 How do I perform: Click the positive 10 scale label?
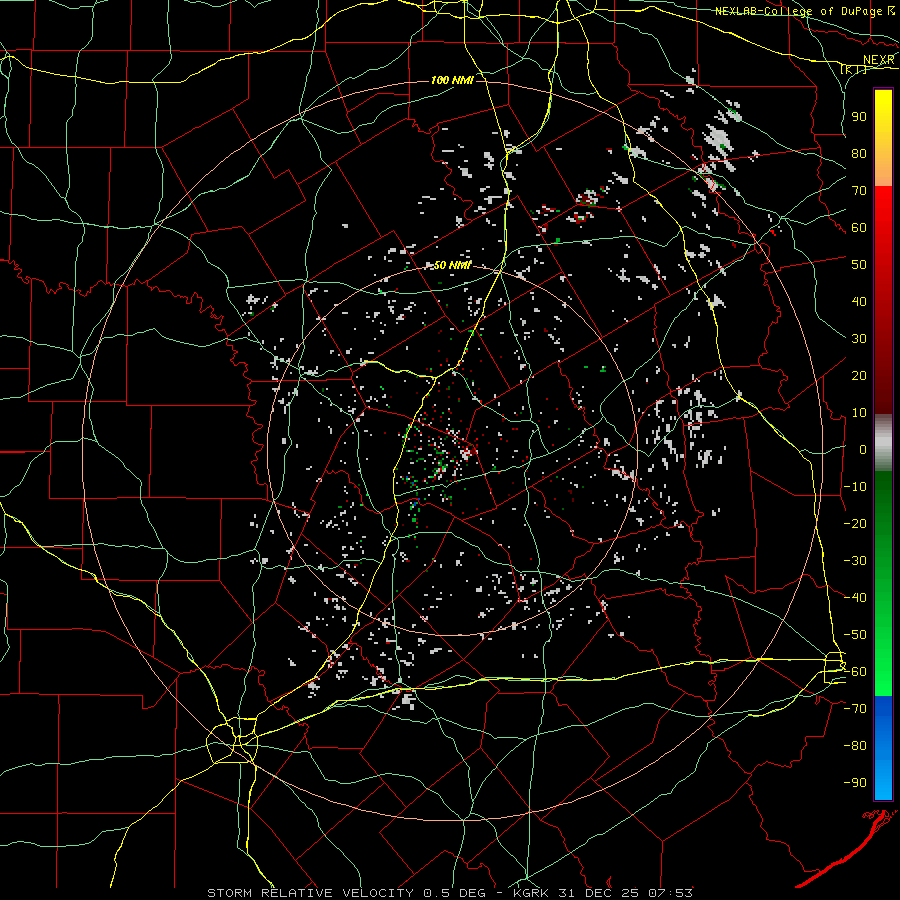859,413
